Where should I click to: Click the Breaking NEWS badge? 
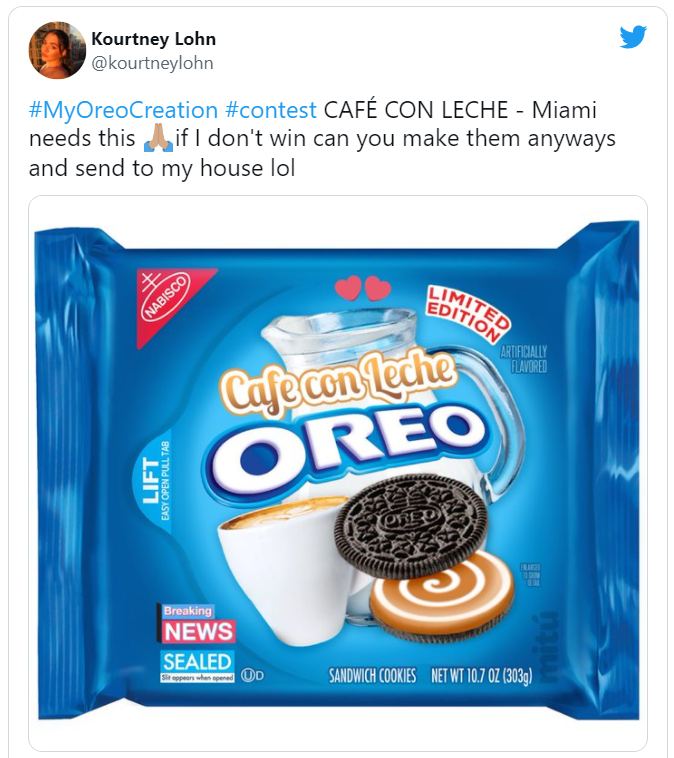(x=198, y=624)
